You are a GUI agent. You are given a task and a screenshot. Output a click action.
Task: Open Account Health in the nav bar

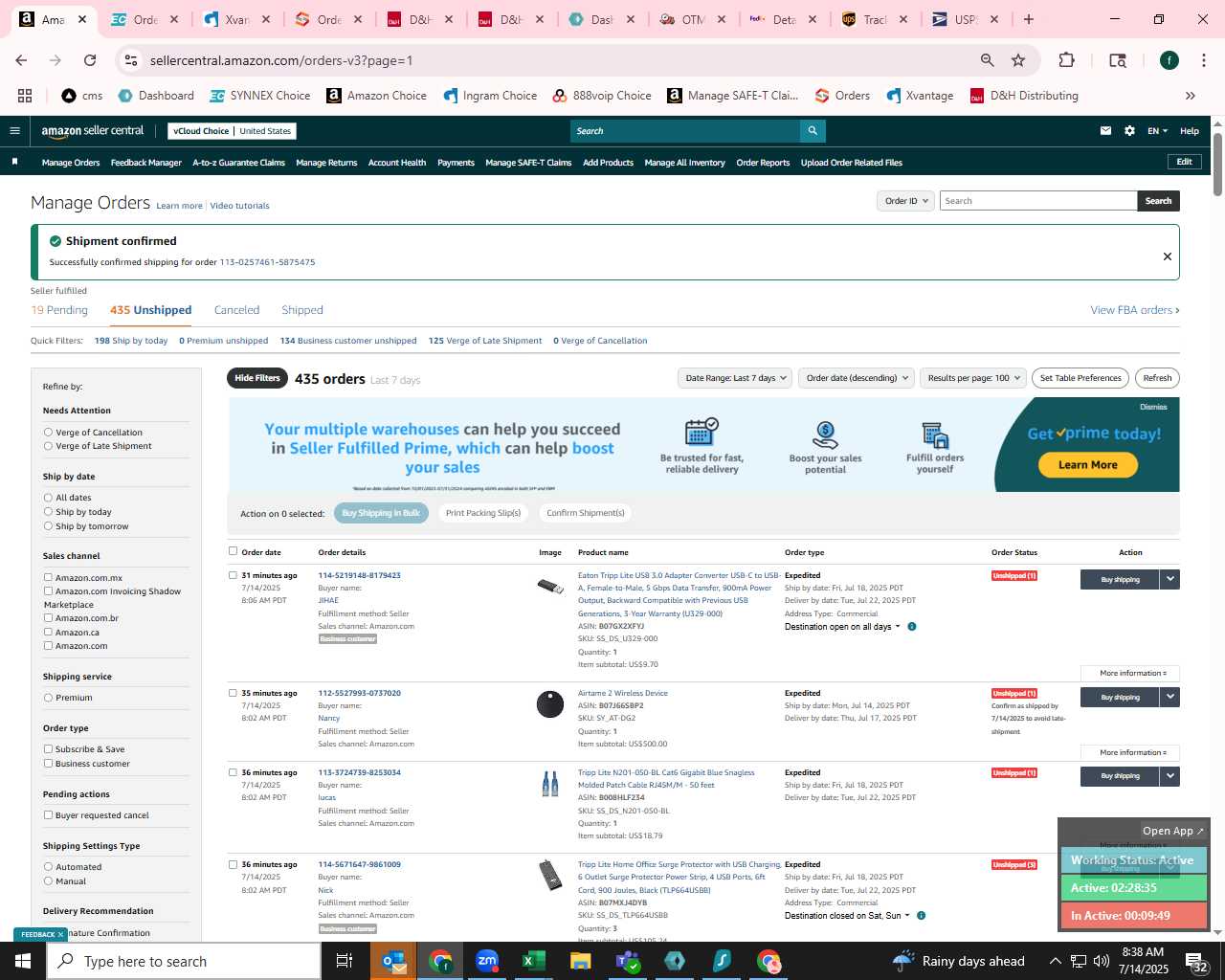coord(397,163)
